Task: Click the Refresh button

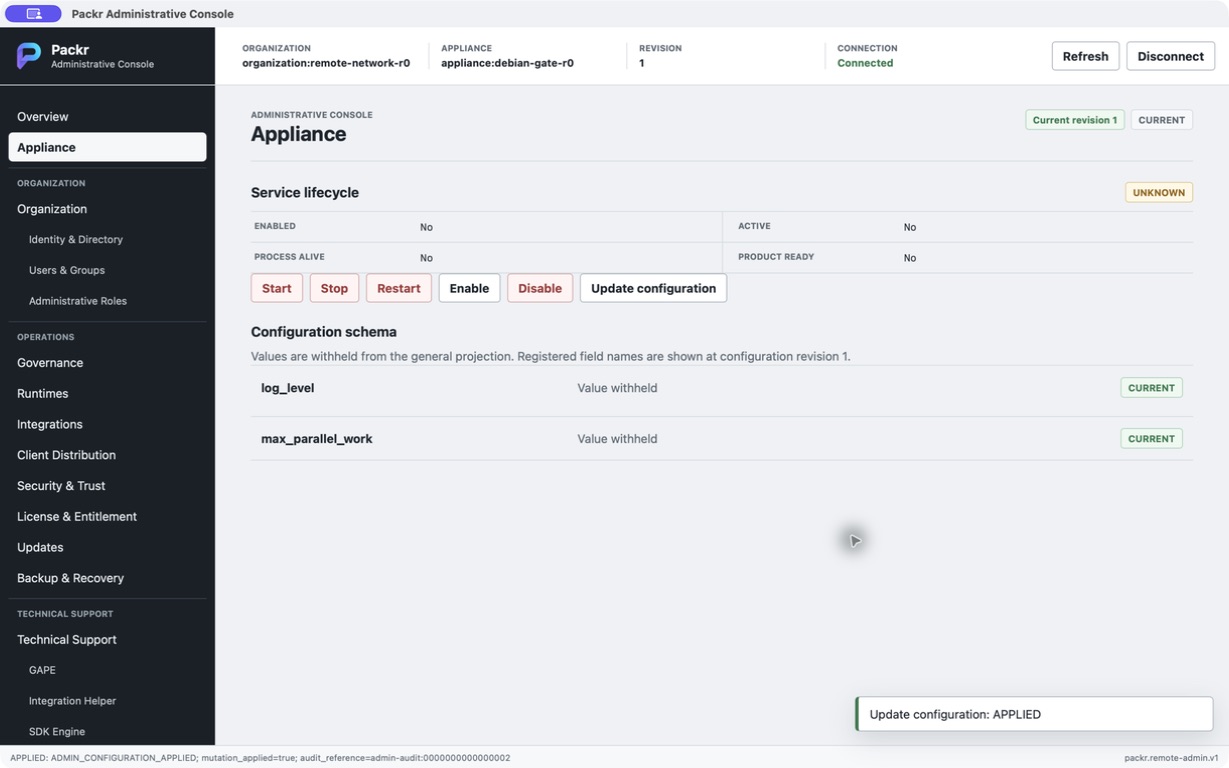Action: point(1085,56)
